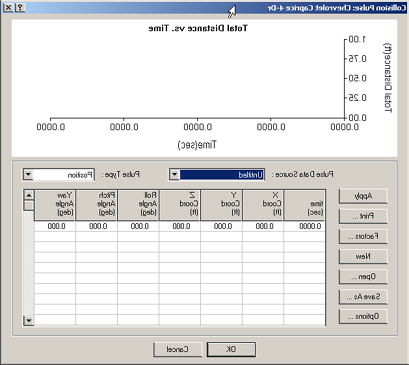
Task: Click the 0.000 cell under Roll Angle
Action: [138, 226]
